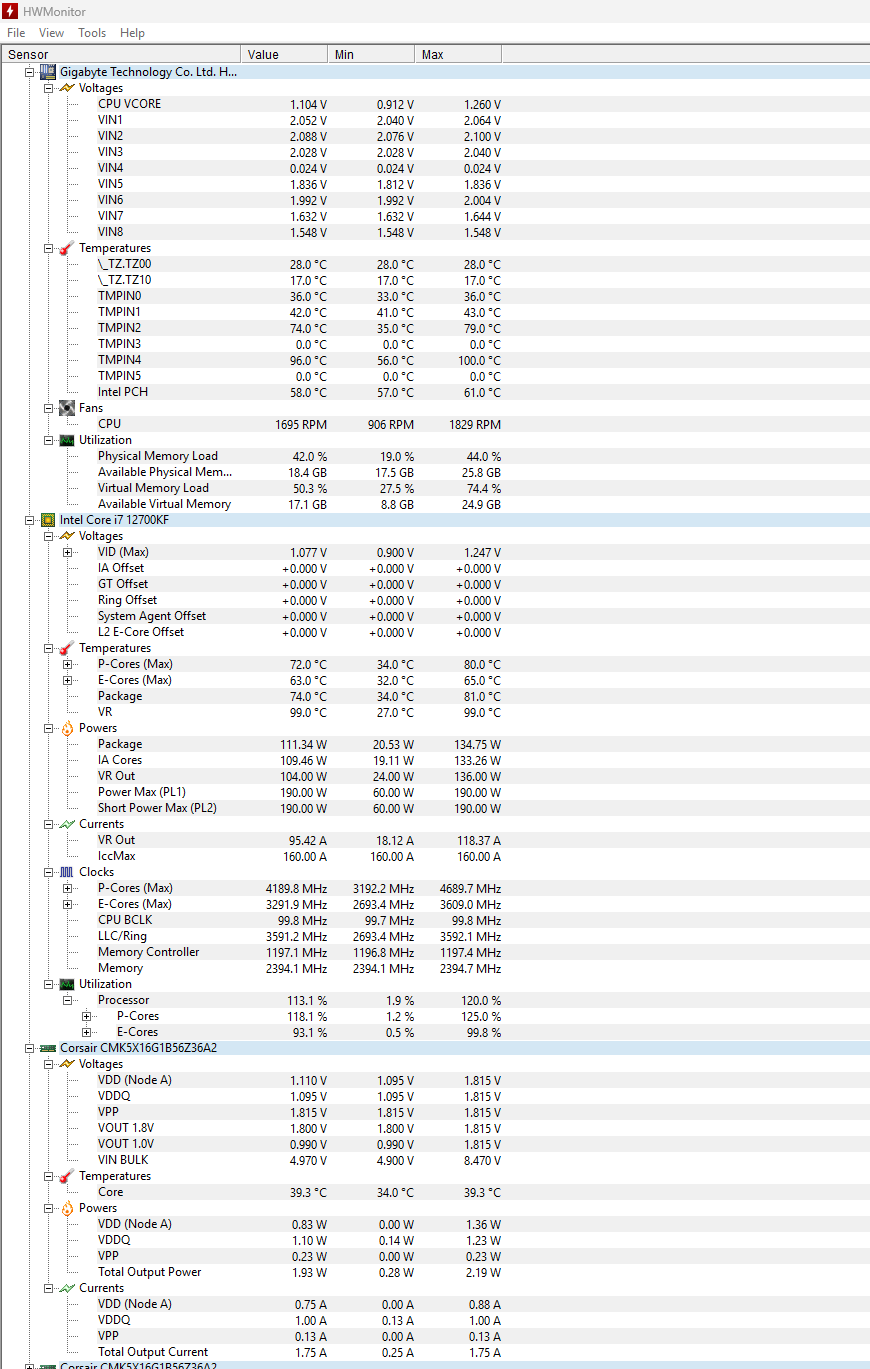Collapse the Intel Core i7 12700KF node
The image size is (870, 1369).
(30, 520)
